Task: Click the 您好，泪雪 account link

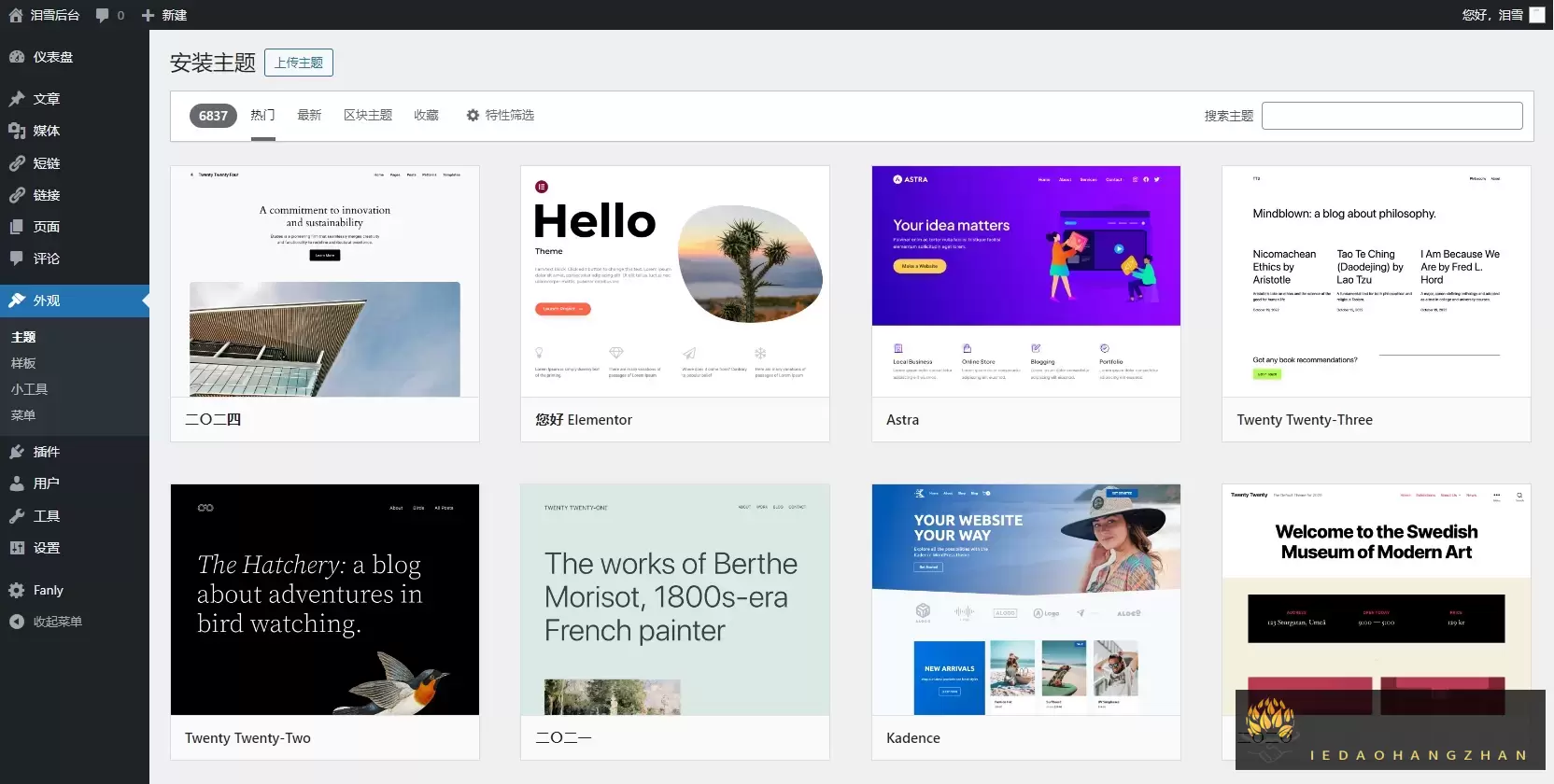Action: click(1492, 15)
